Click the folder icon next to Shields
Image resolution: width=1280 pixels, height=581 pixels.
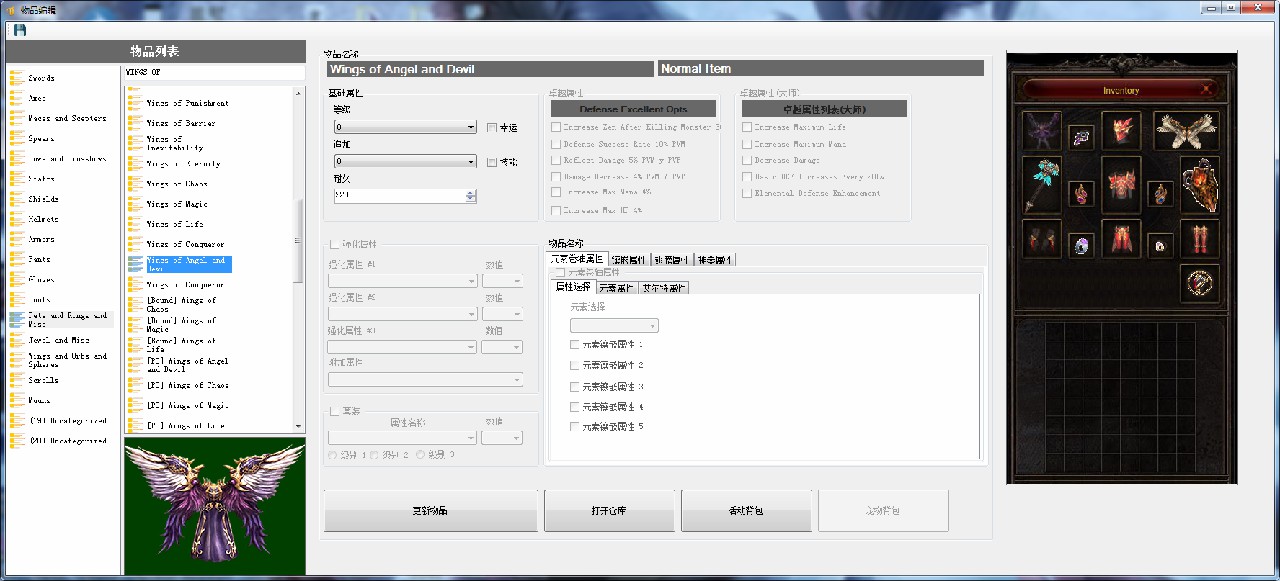(17, 199)
